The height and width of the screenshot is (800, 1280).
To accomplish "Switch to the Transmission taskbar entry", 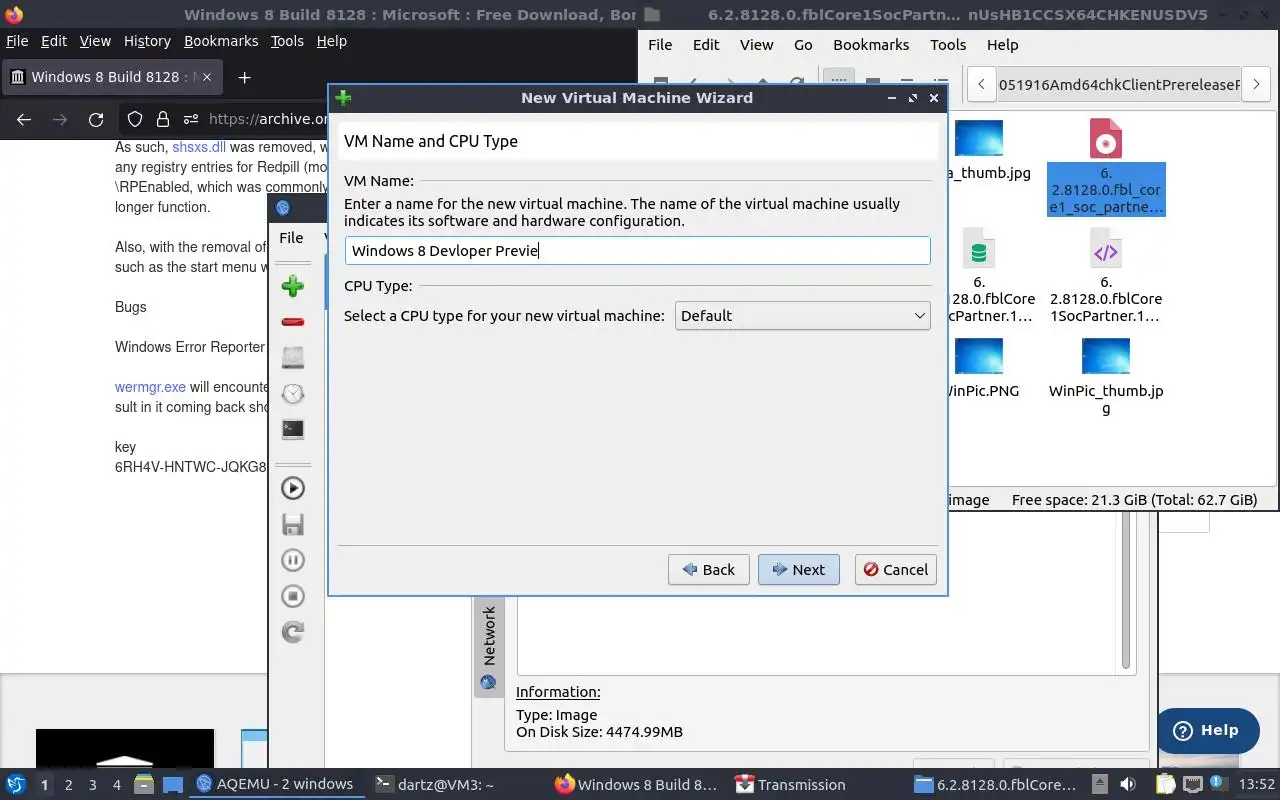I will pyautogui.click(x=790, y=784).
